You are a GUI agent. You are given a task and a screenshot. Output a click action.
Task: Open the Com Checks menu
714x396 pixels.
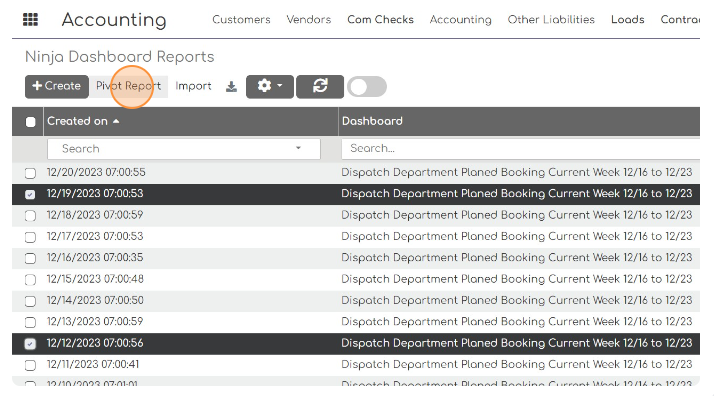tap(381, 20)
